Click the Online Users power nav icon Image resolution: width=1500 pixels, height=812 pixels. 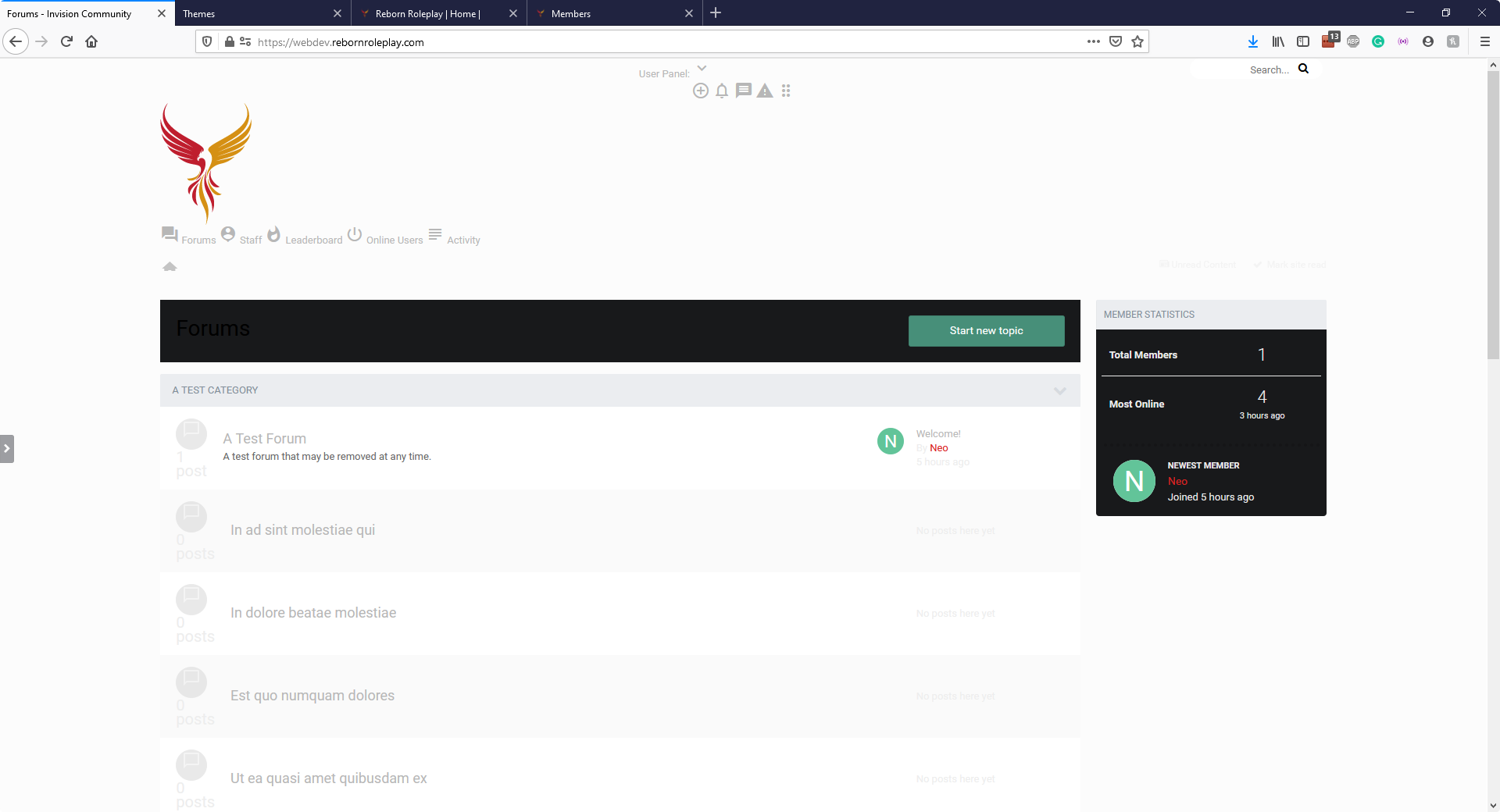(355, 233)
